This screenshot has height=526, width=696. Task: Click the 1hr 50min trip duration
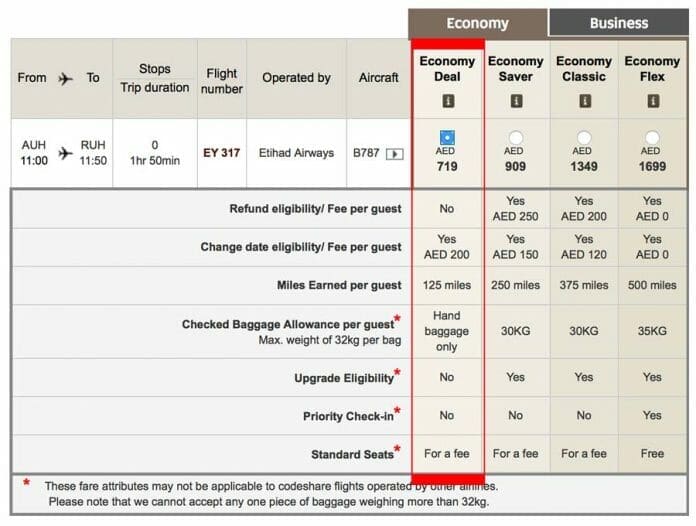(155, 161)
